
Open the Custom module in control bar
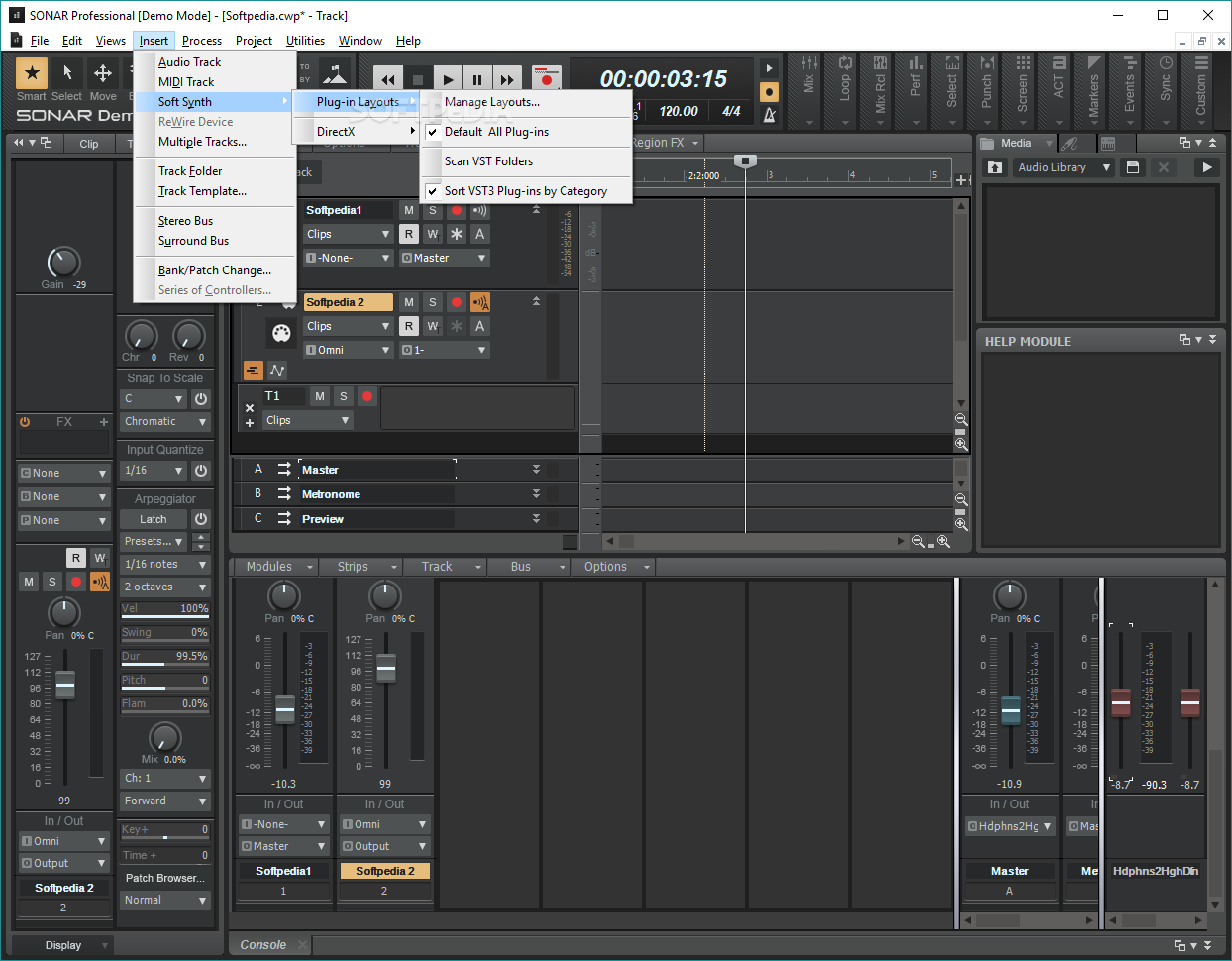[x=1200, y=89]
